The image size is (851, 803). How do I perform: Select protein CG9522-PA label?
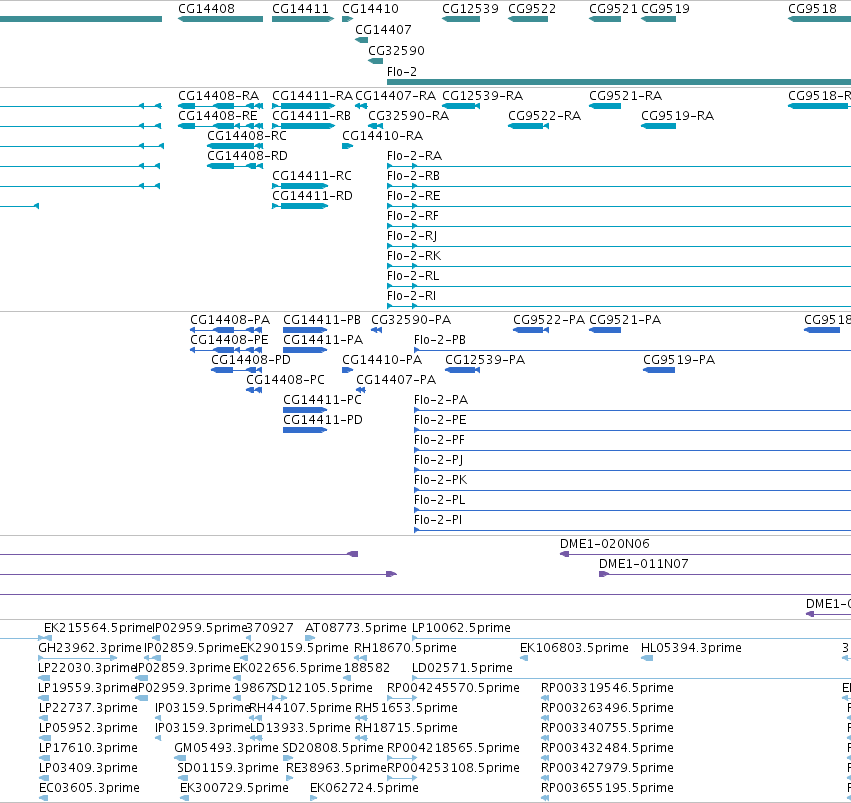coord(549,320)
